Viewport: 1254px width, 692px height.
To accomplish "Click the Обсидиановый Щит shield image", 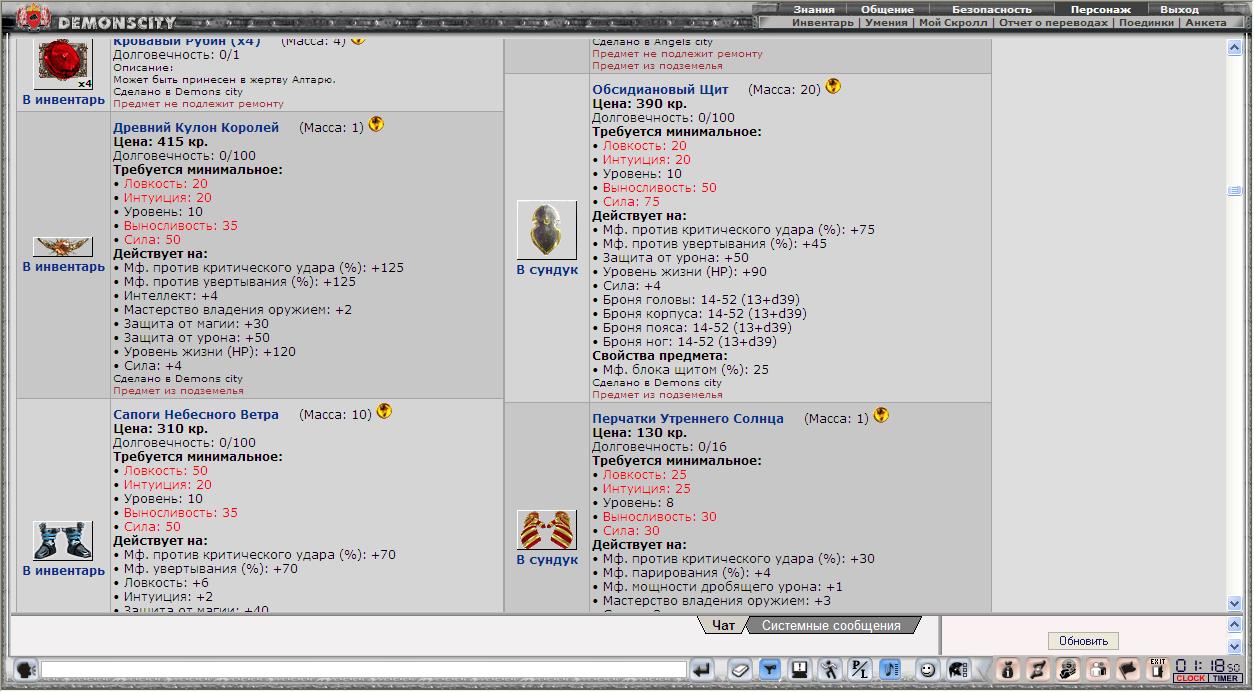I will tap(547, 230).
